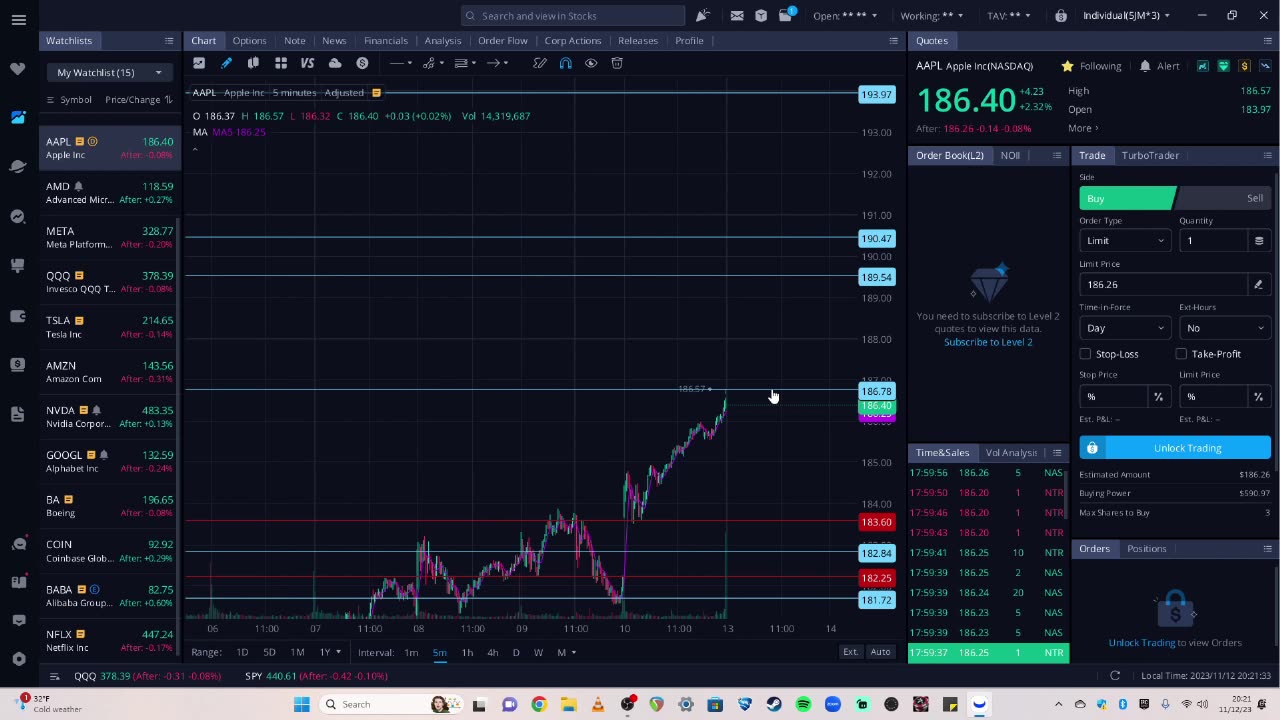The width and height of the screenshot is (1280, 720).
Task: Open Chrome from the taskbar
Action: click(x=539, y=704)
